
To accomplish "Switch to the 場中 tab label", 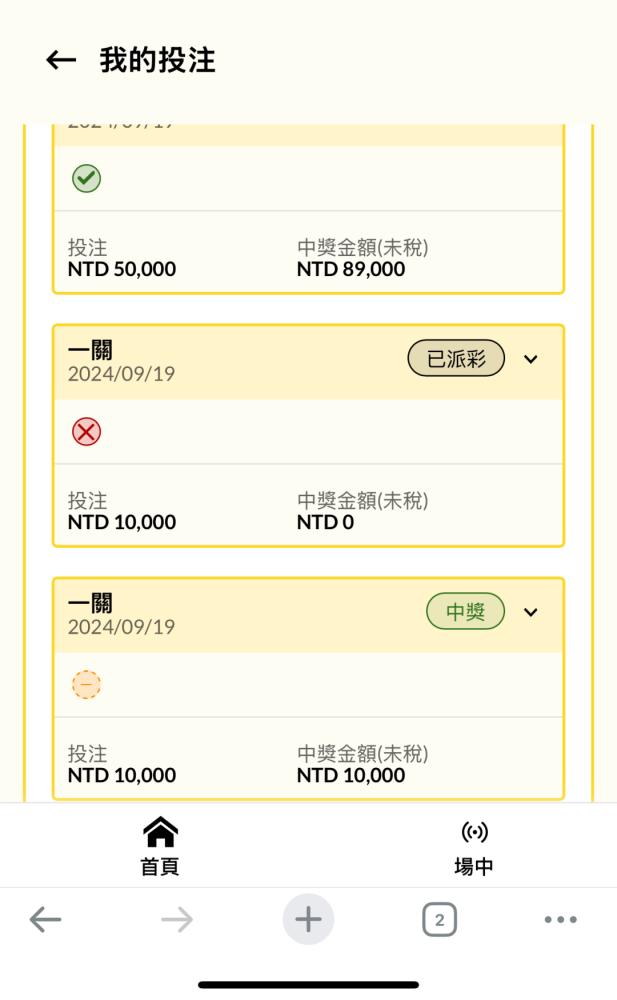I will point(474,867).
